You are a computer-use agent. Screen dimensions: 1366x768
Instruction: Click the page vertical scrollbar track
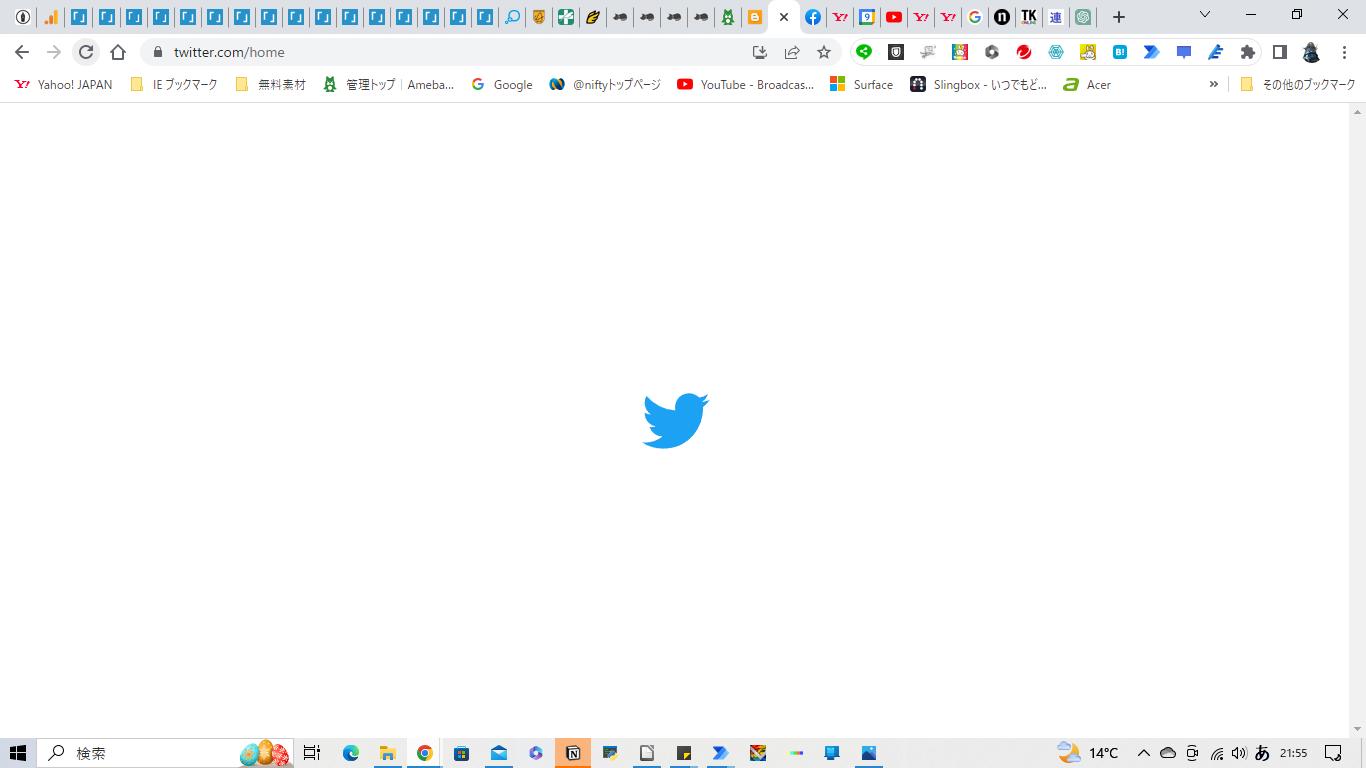[x=1357, y=420]
